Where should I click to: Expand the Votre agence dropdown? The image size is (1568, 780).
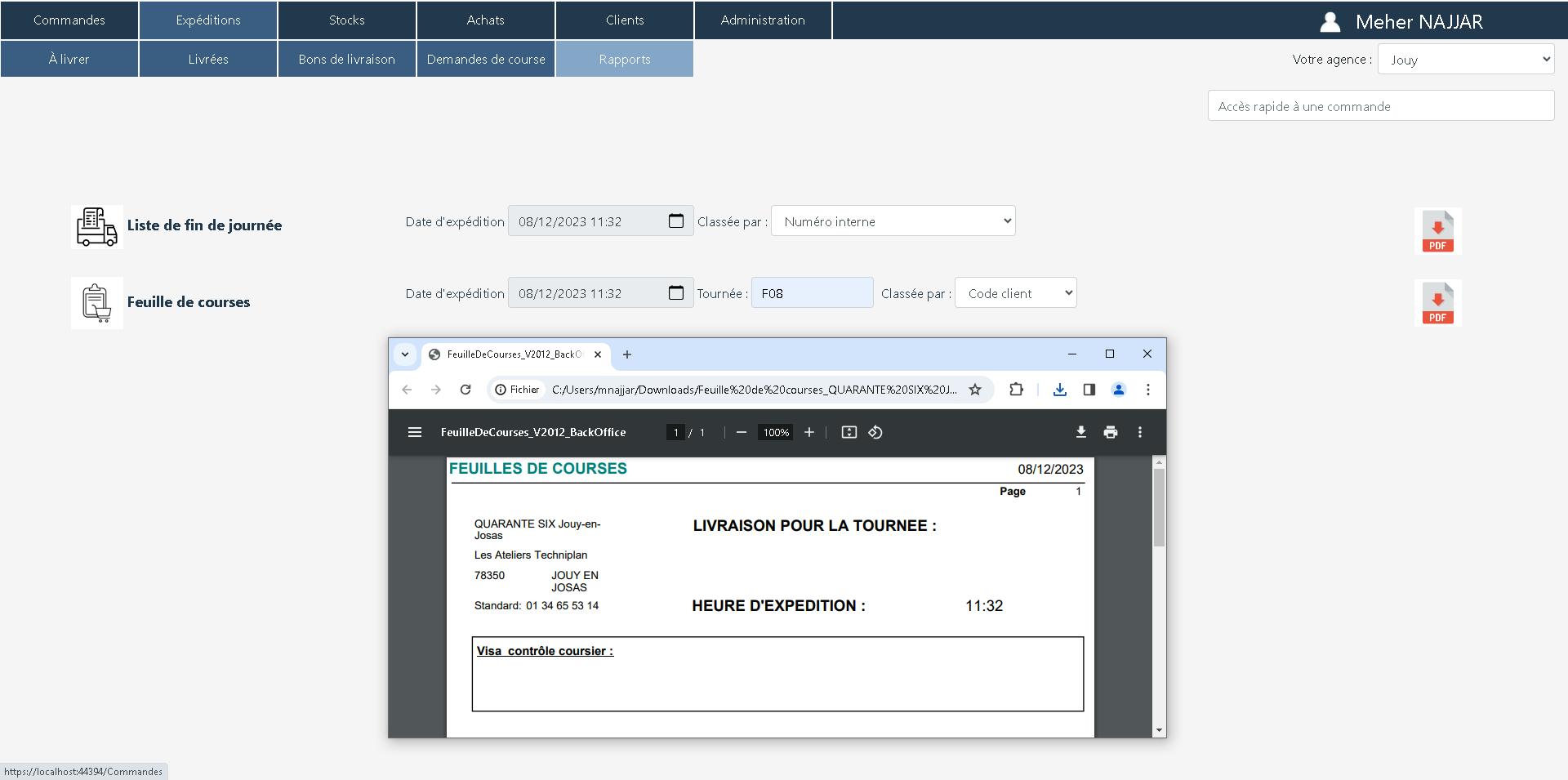pos(1466,59)
